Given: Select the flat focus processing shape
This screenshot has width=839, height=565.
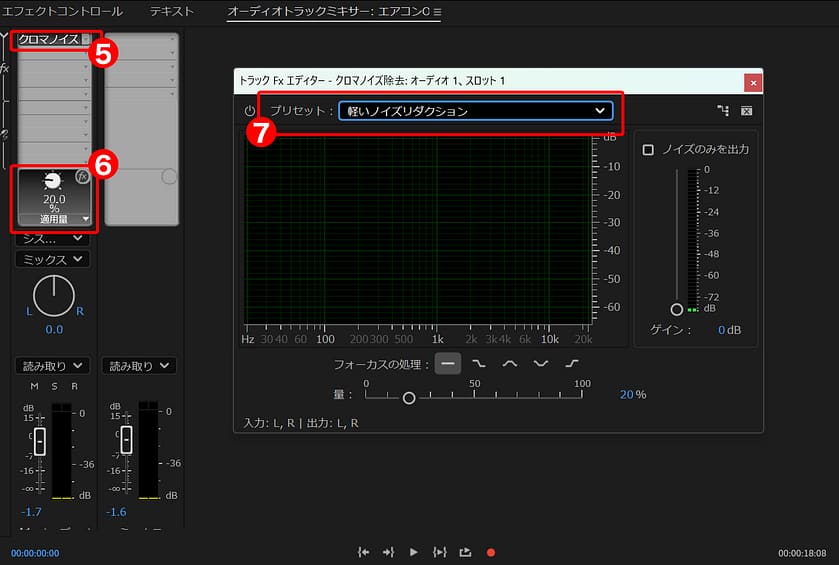Looking at the screenshot, I should click(x=448, y=364).
